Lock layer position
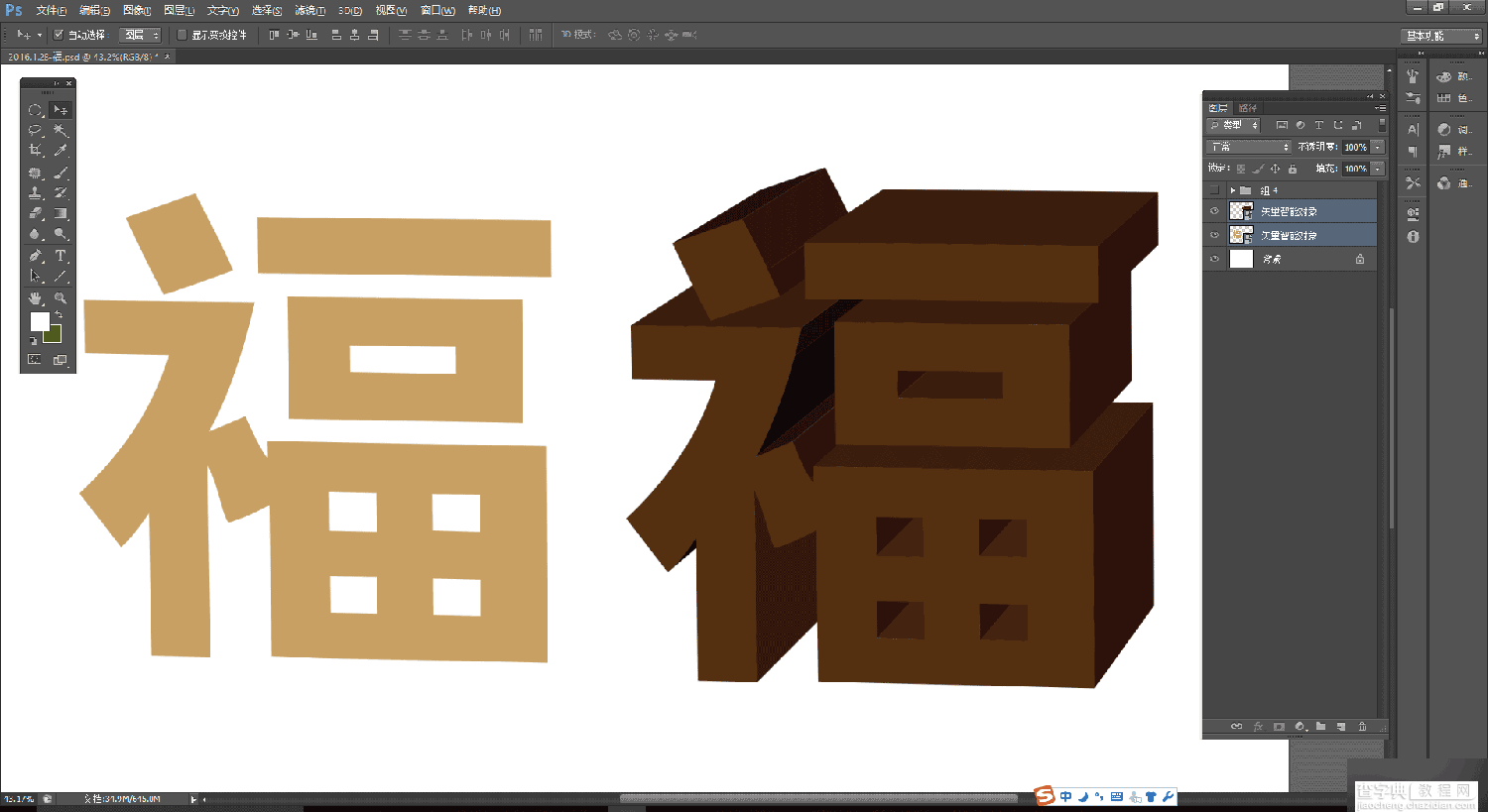This screenshot has height=812, width=1488. [x=1275, y=169]
